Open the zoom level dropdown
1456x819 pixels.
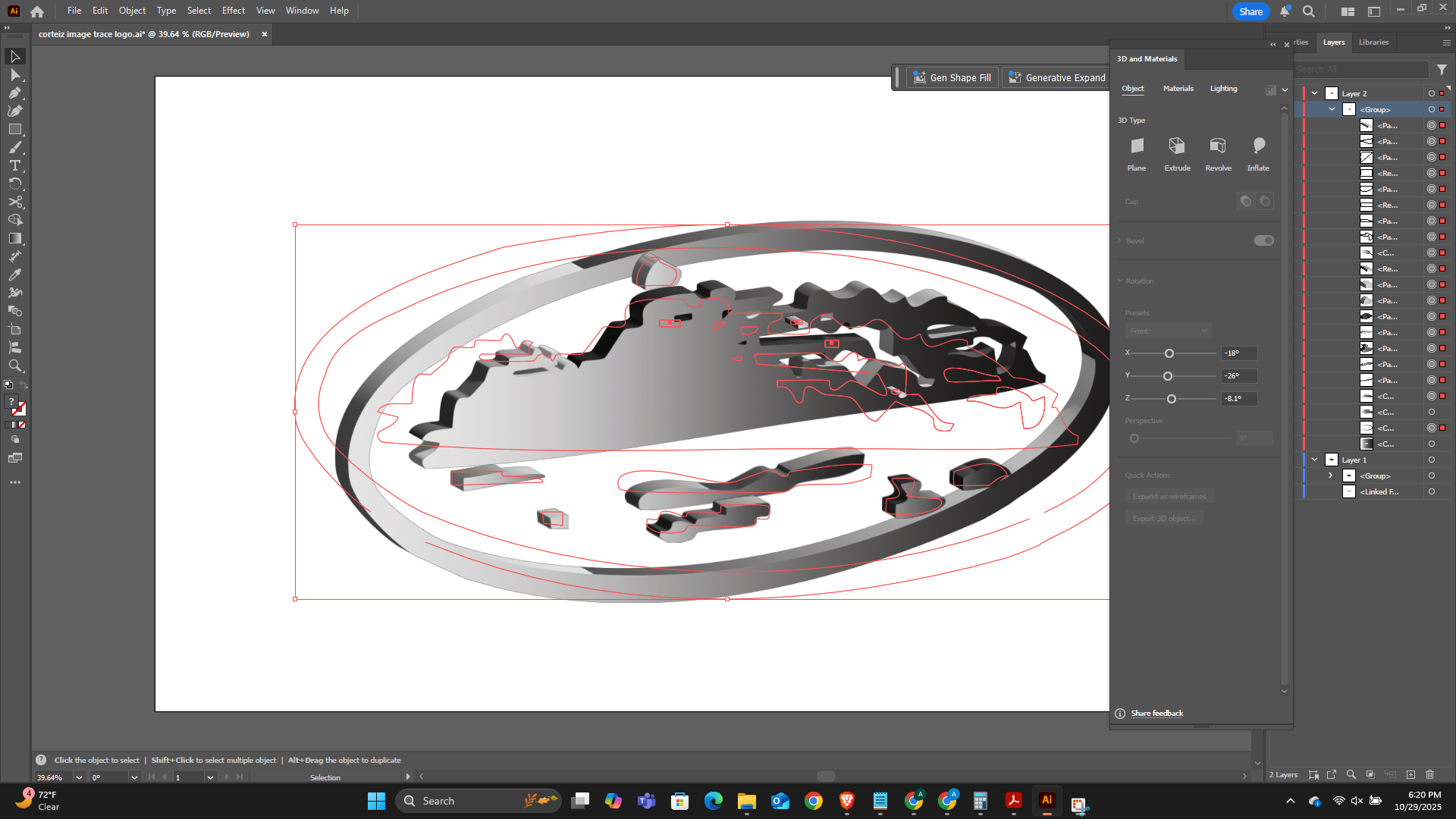[79, 777]
